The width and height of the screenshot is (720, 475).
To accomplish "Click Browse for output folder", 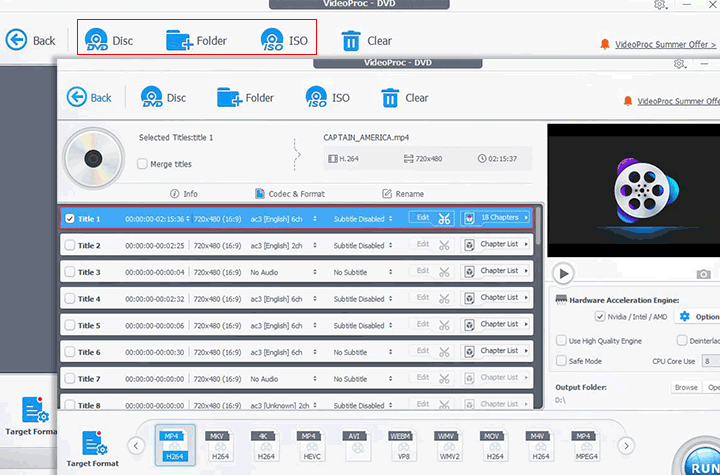I will (x=685, y=387).
